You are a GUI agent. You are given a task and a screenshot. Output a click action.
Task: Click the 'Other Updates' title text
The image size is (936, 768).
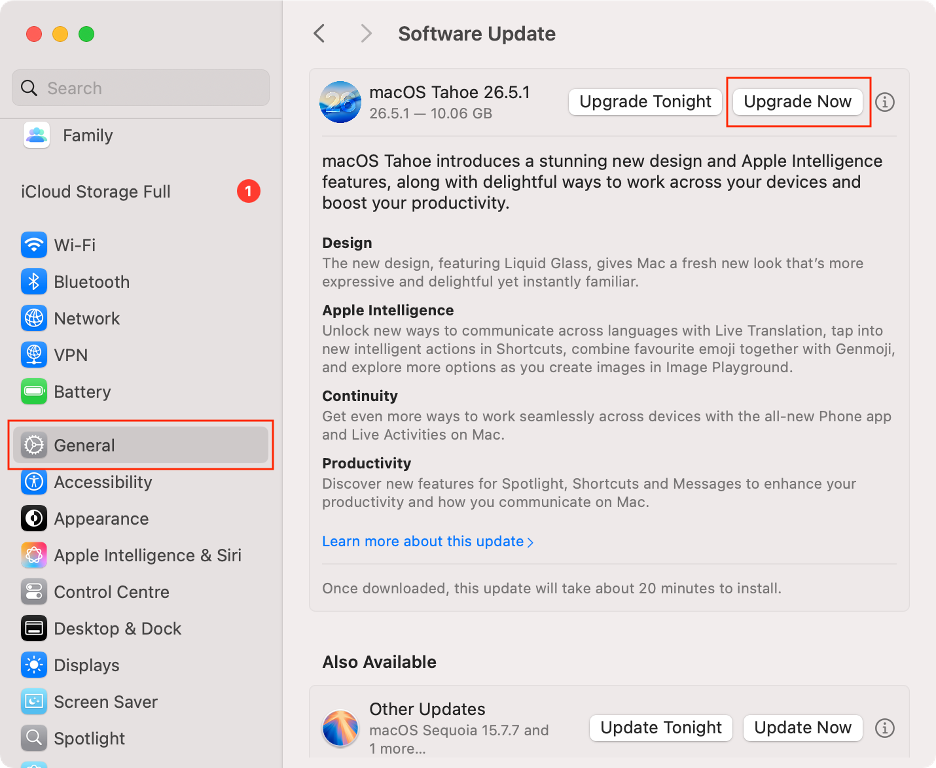(x=427, y=709)
